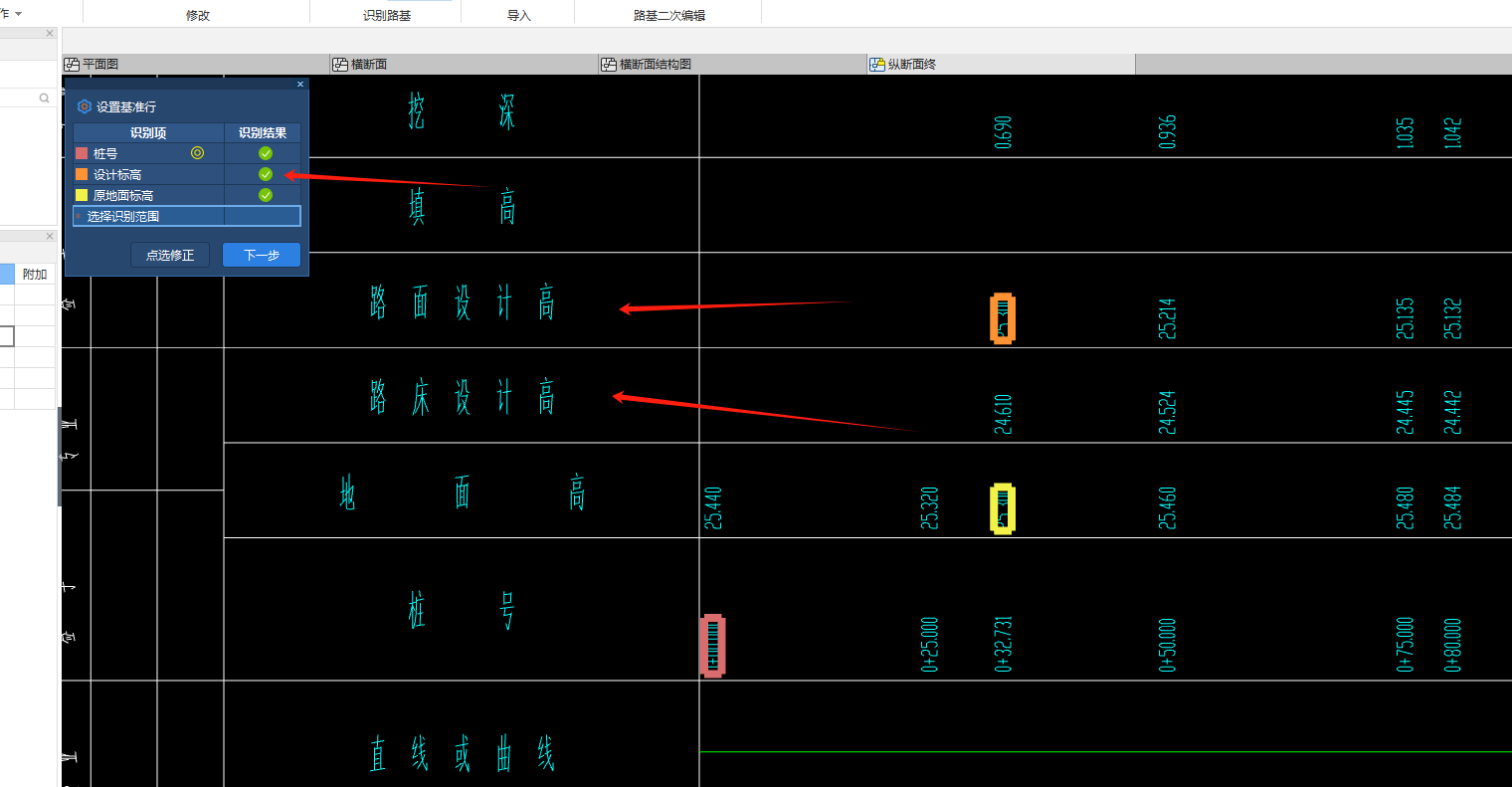The image size is (1512, 787).
Task: Click the 桩号 row label in drawing
Action: (463, 610)
